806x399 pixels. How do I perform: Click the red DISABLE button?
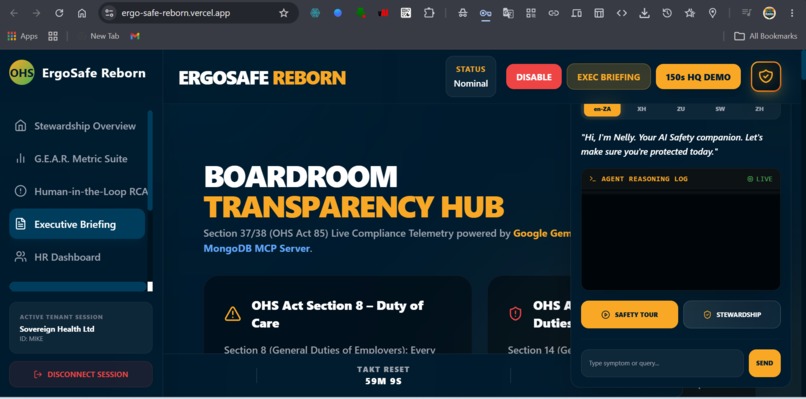tap(534, 77)
